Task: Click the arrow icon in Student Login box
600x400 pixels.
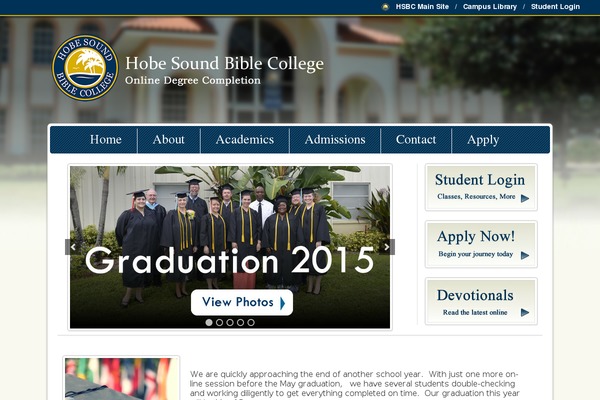Action: (525, 198)
